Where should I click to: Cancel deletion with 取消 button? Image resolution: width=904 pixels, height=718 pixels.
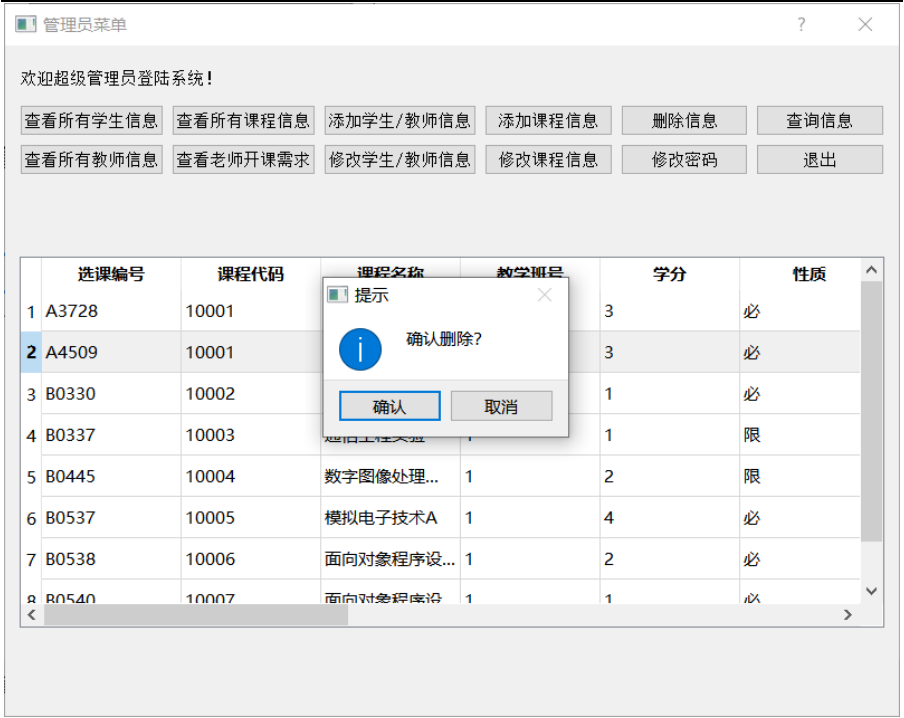click(x=501, y=406)
